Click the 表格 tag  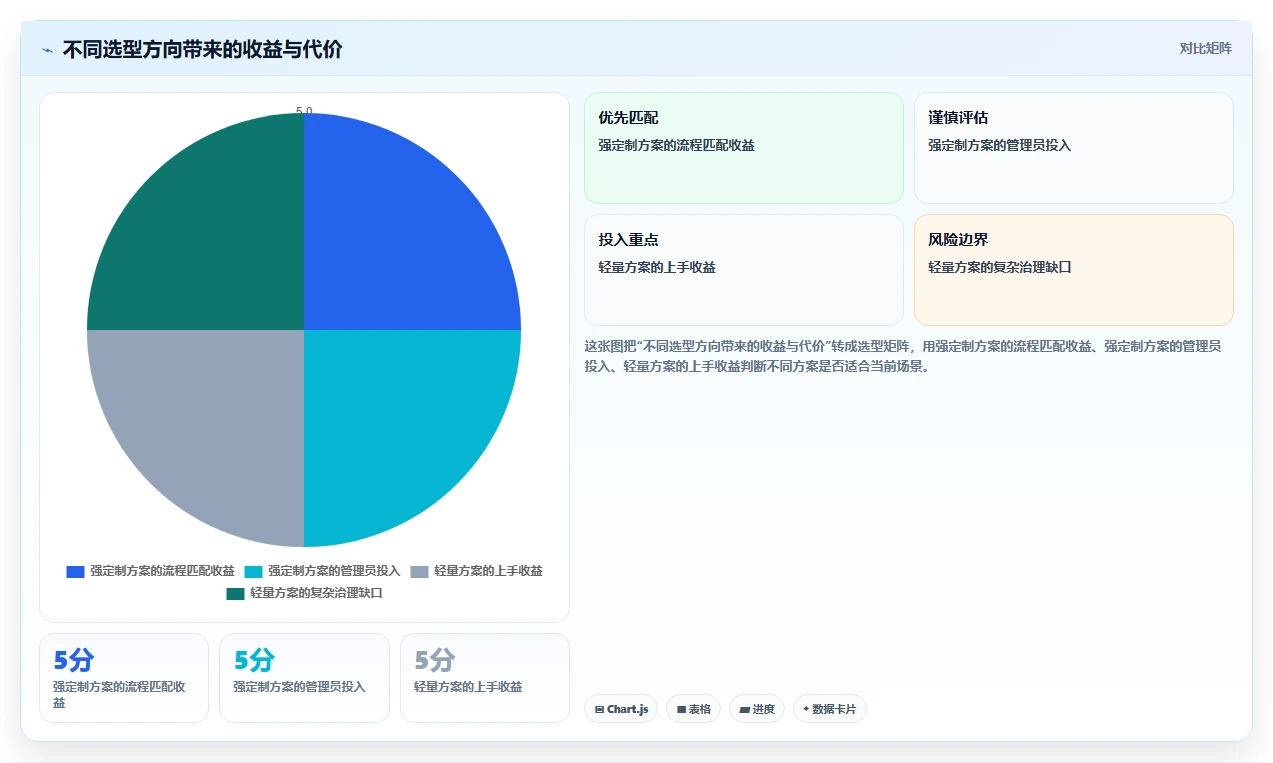(x=693, y=709)
